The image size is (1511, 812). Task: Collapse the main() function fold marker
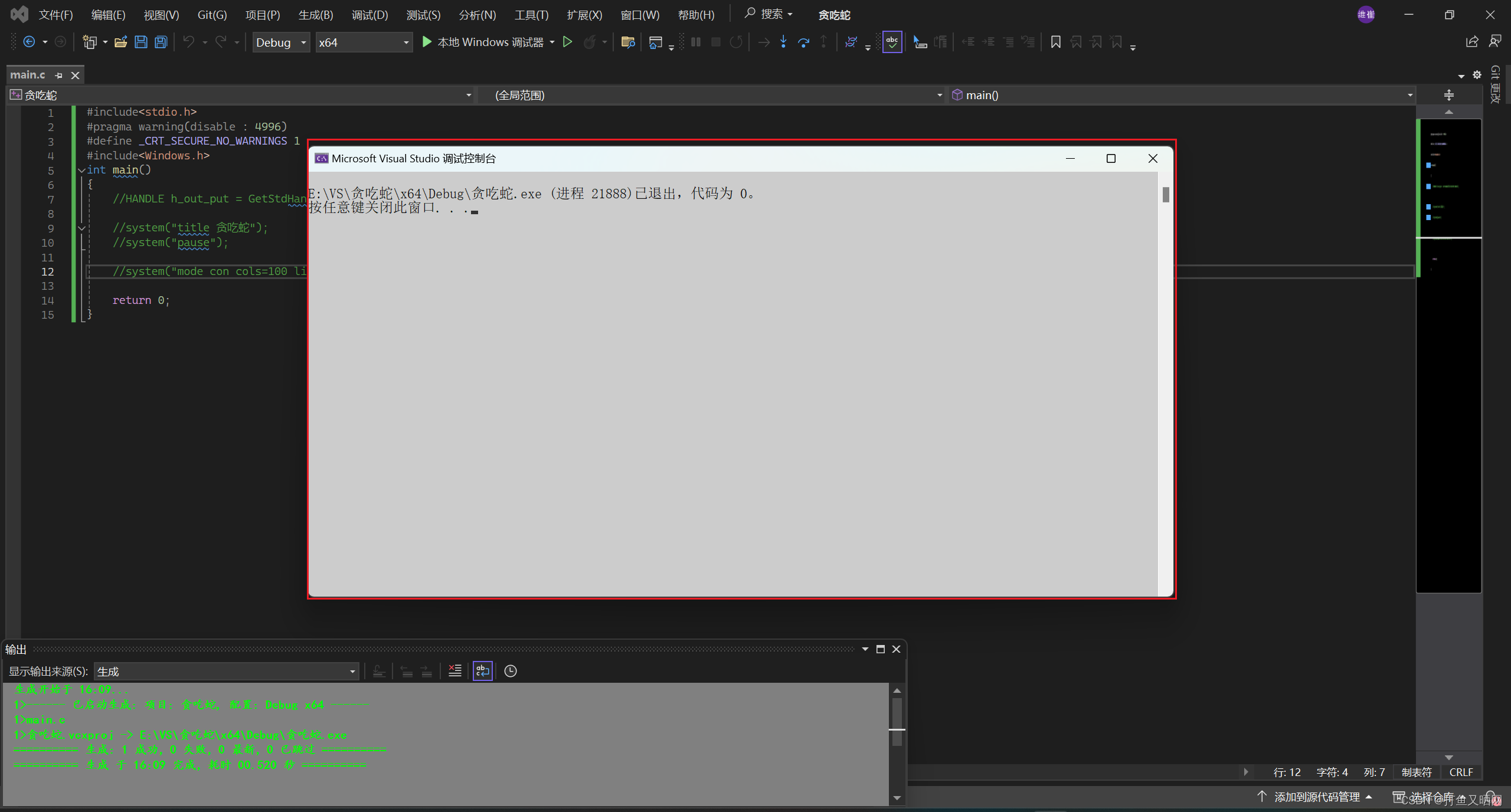point(81,170)
